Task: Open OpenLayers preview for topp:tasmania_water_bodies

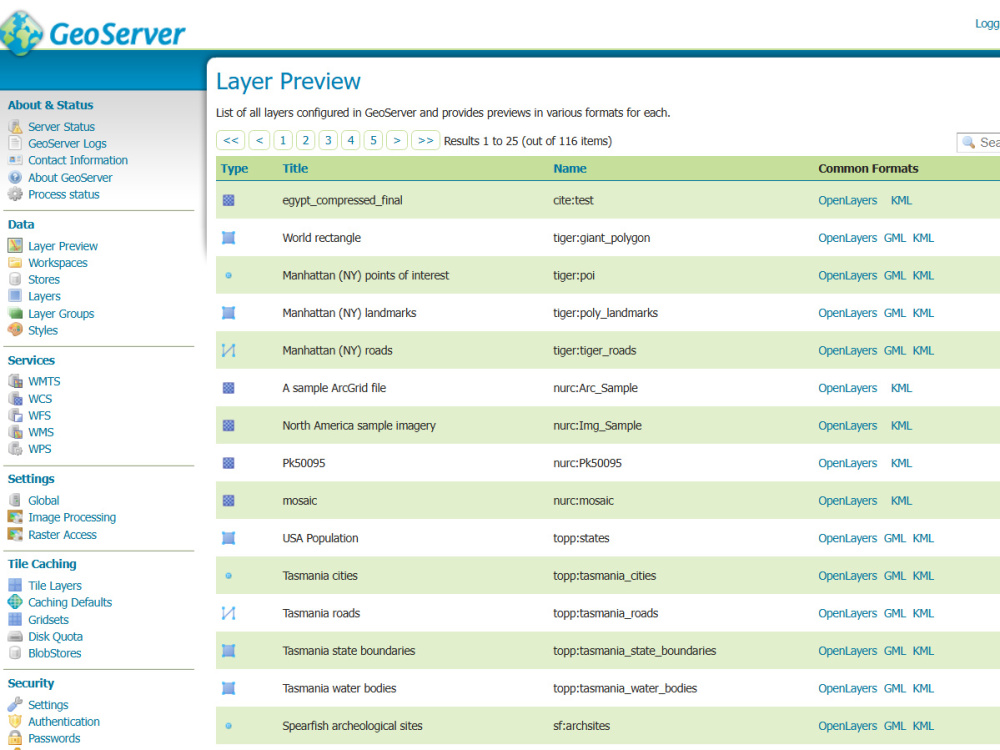Action: click(x=848, y=688)
